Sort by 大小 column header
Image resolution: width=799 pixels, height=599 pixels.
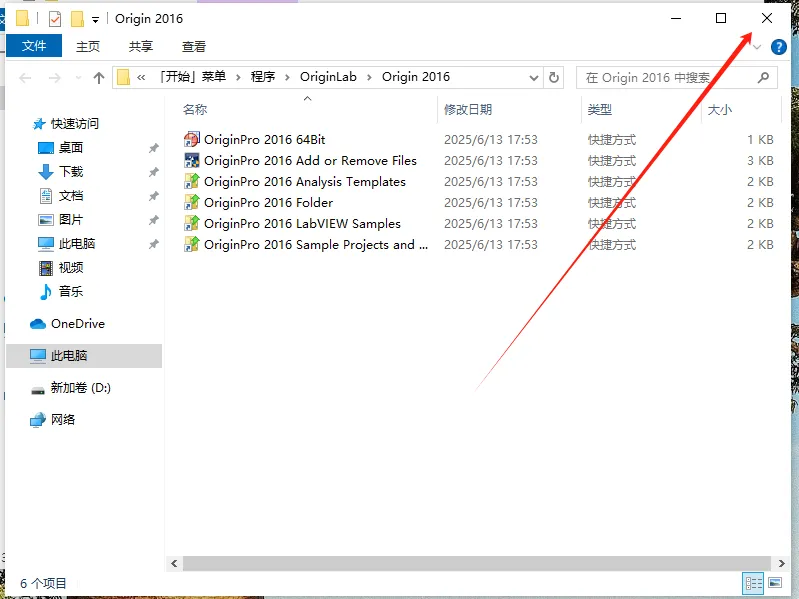[720, 110]
